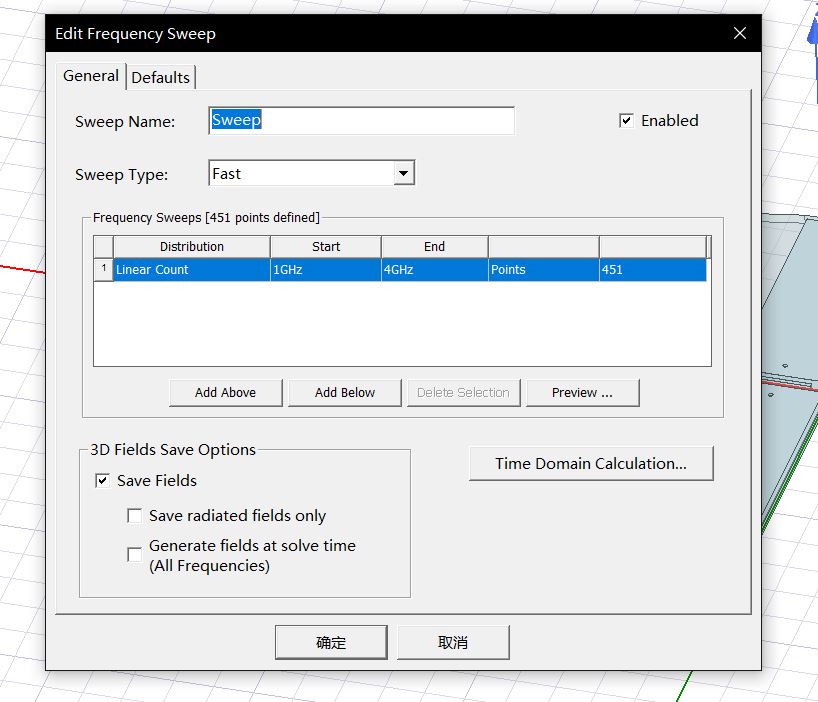
Task: Open the Defaults tab
Action: 161,78
